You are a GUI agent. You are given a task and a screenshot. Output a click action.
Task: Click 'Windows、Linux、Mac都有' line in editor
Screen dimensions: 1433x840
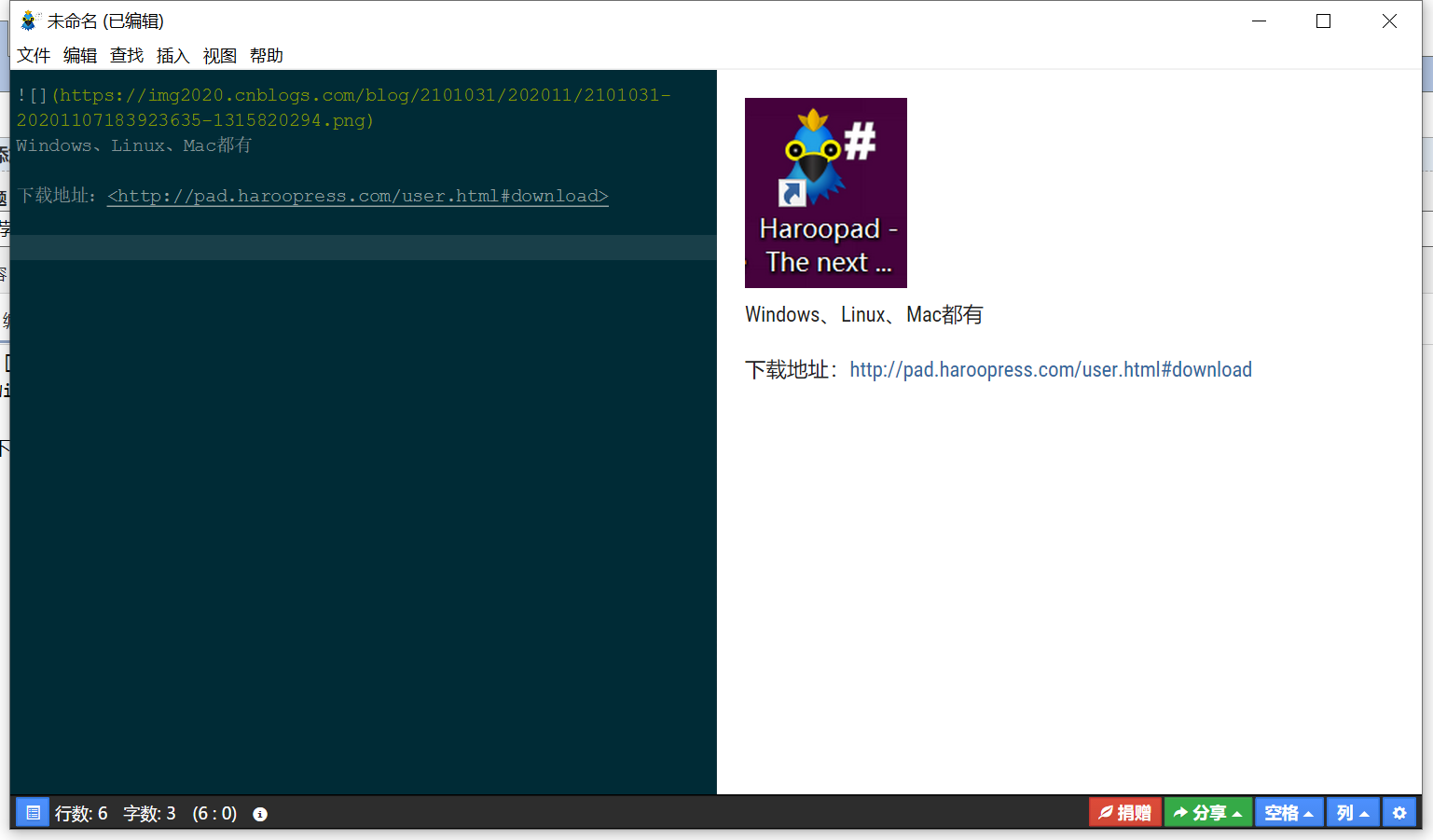tap(133, 145)
